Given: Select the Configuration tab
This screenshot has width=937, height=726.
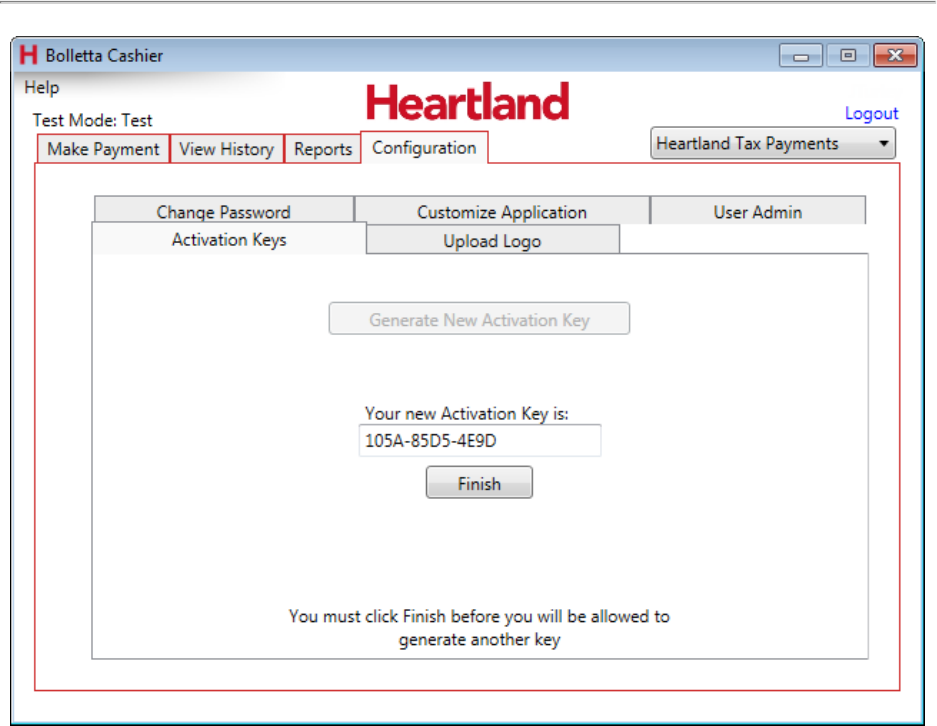Looking at the screenshot, I should point(424,148).
